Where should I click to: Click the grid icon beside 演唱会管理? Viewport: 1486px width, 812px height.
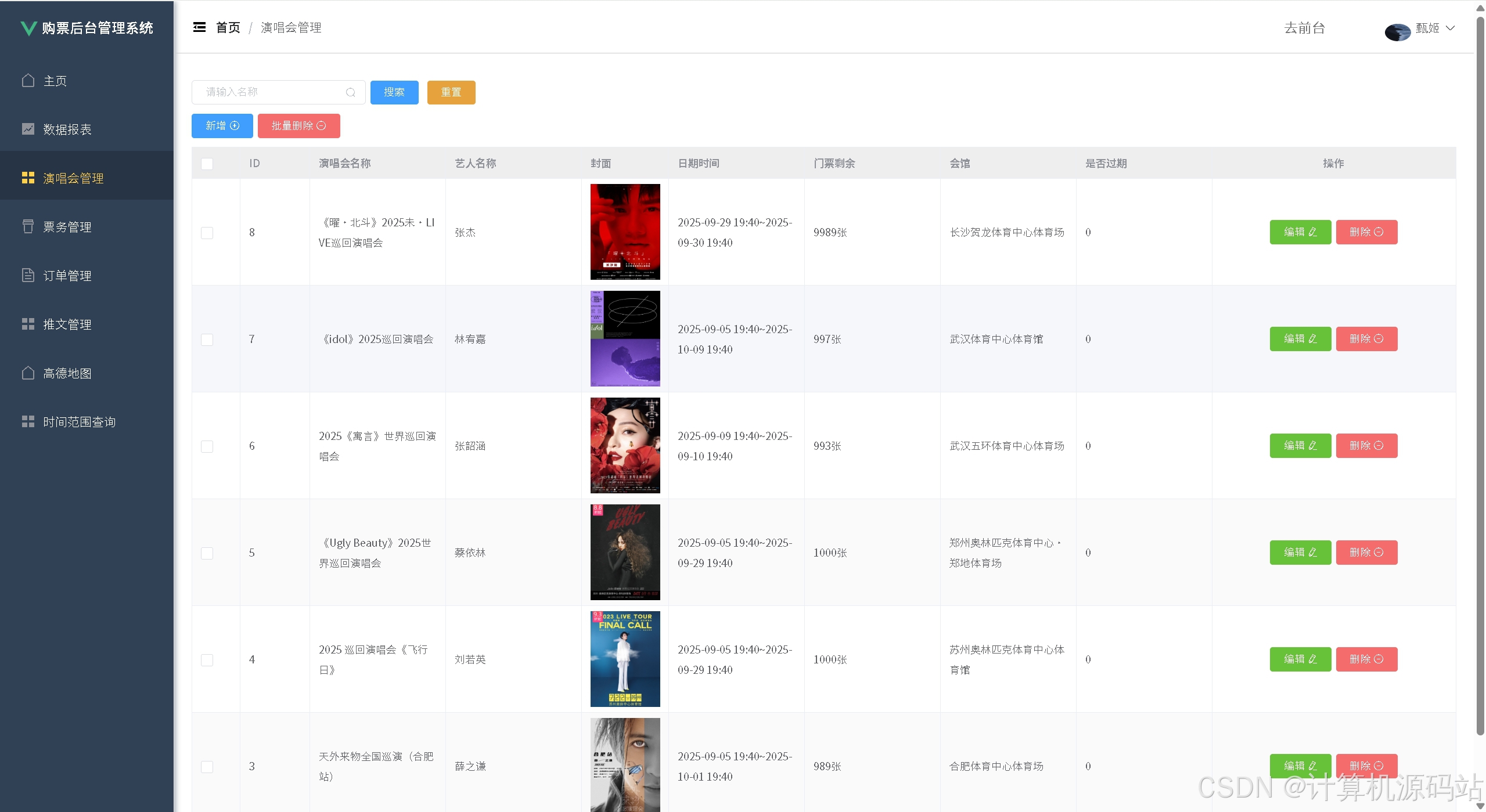[x=28, y=178]
